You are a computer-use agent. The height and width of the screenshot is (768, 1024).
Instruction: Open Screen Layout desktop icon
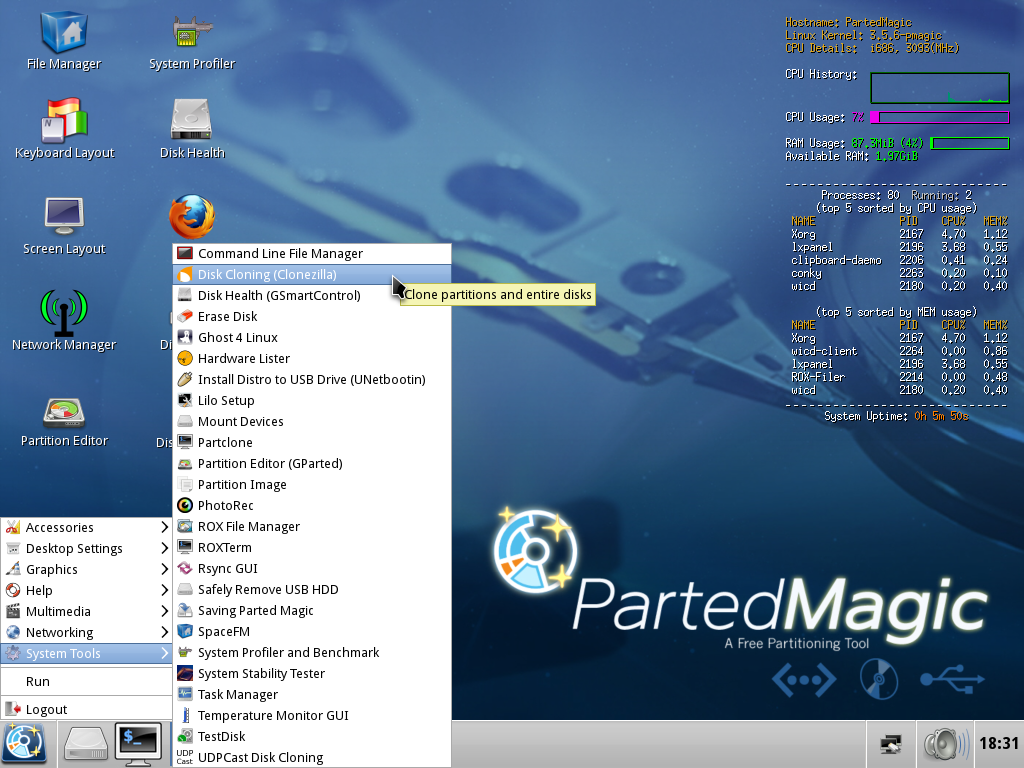pos(64,225)
